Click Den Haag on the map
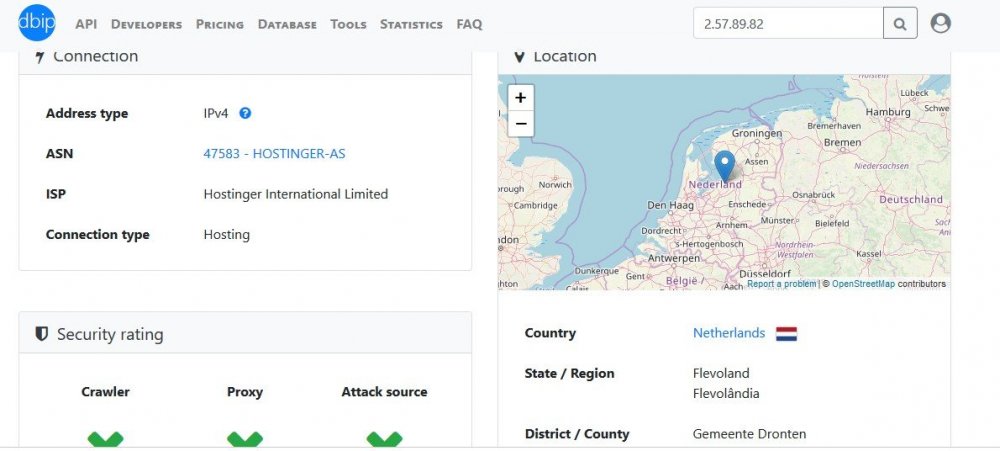The height and width of the screenshot is (451, 1000). coord(669,205)
